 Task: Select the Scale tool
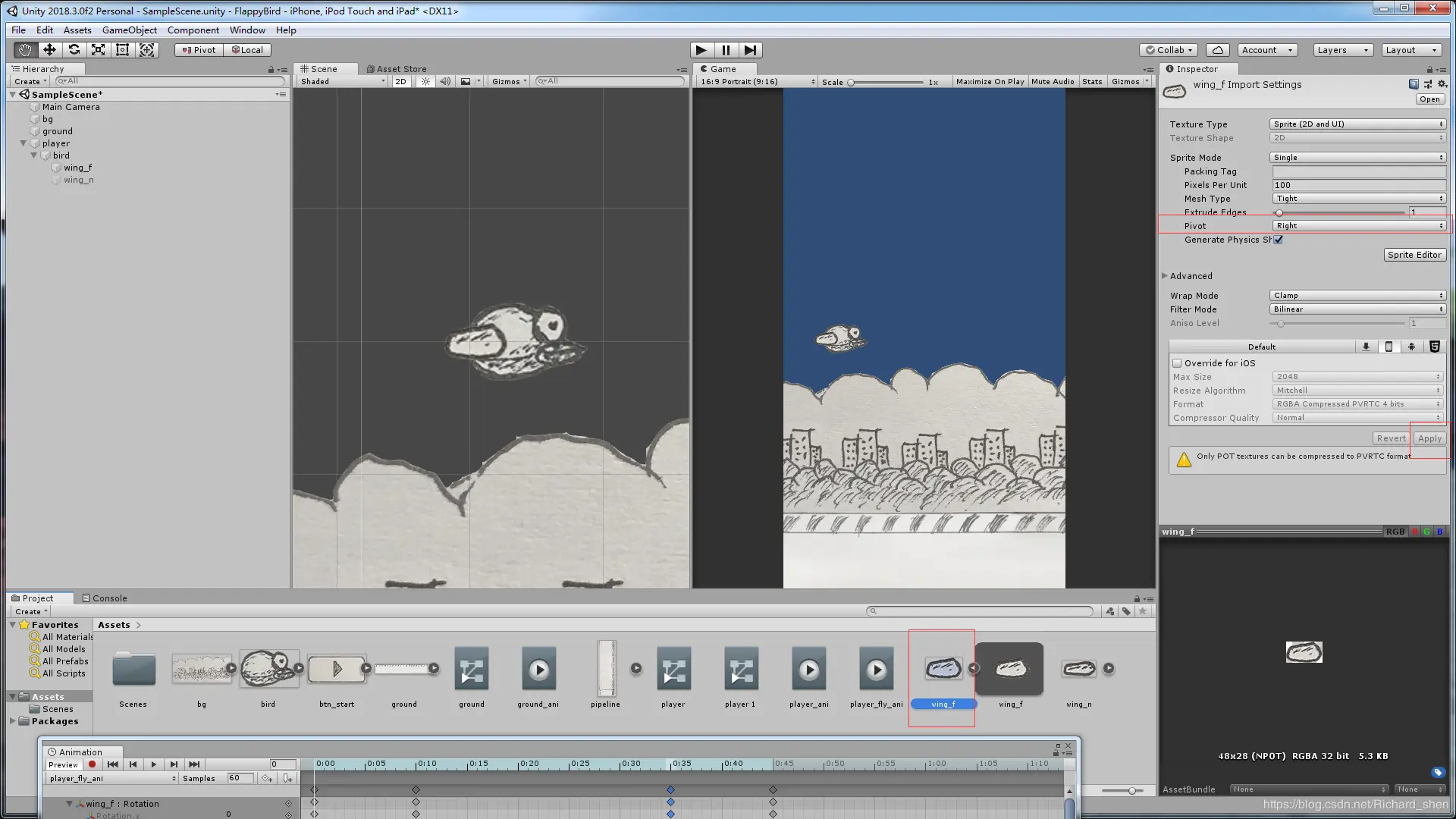point(98,50)
